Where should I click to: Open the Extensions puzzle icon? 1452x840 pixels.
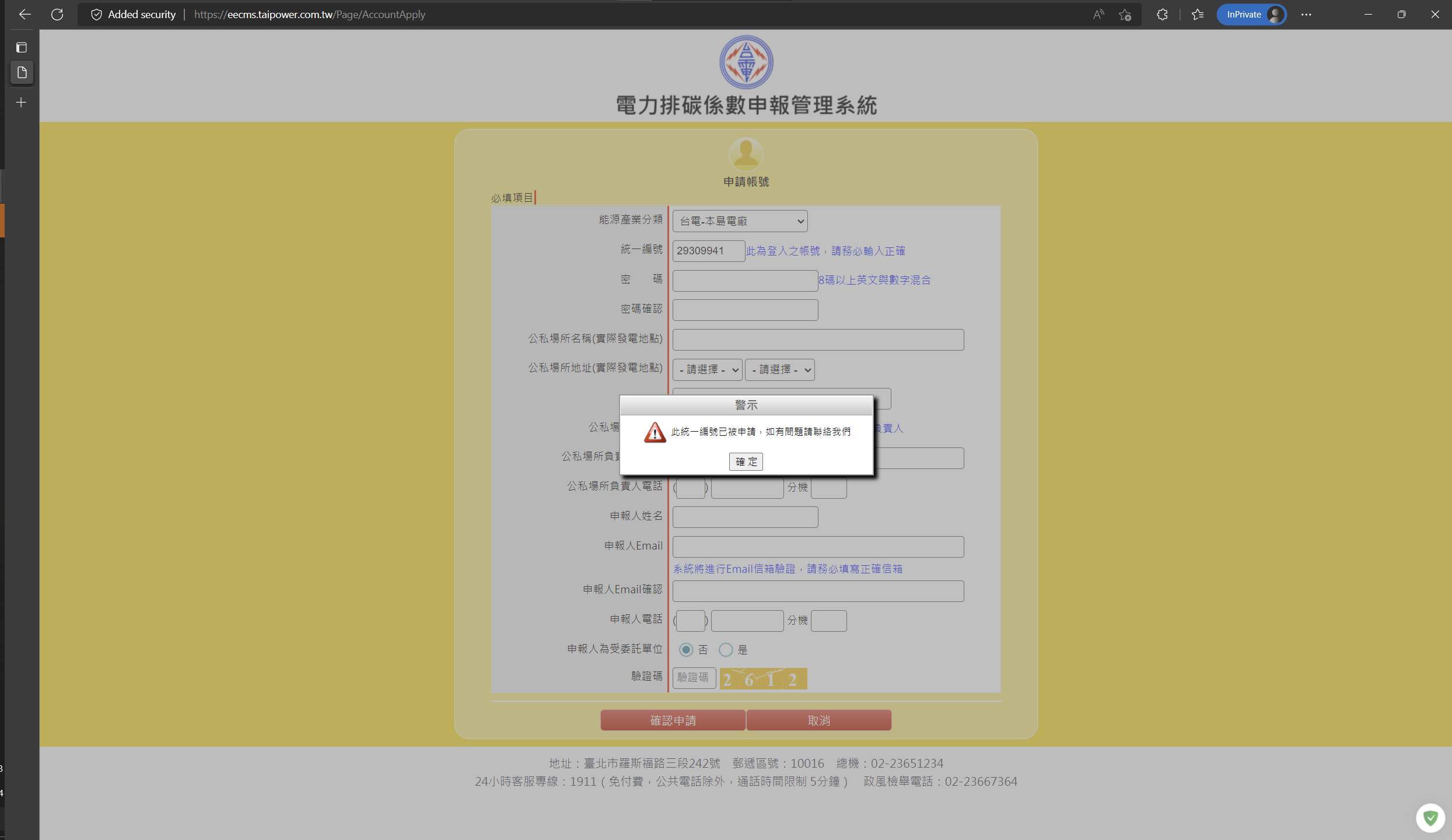pos(1162,15)
